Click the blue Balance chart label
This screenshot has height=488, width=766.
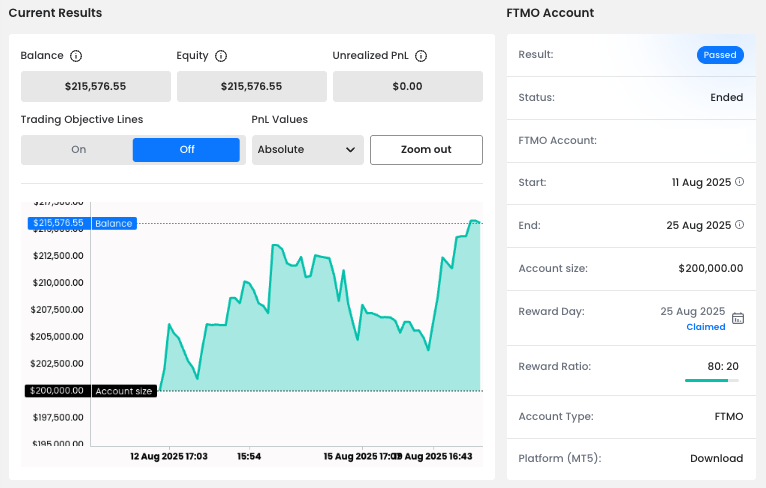point(113,223)
